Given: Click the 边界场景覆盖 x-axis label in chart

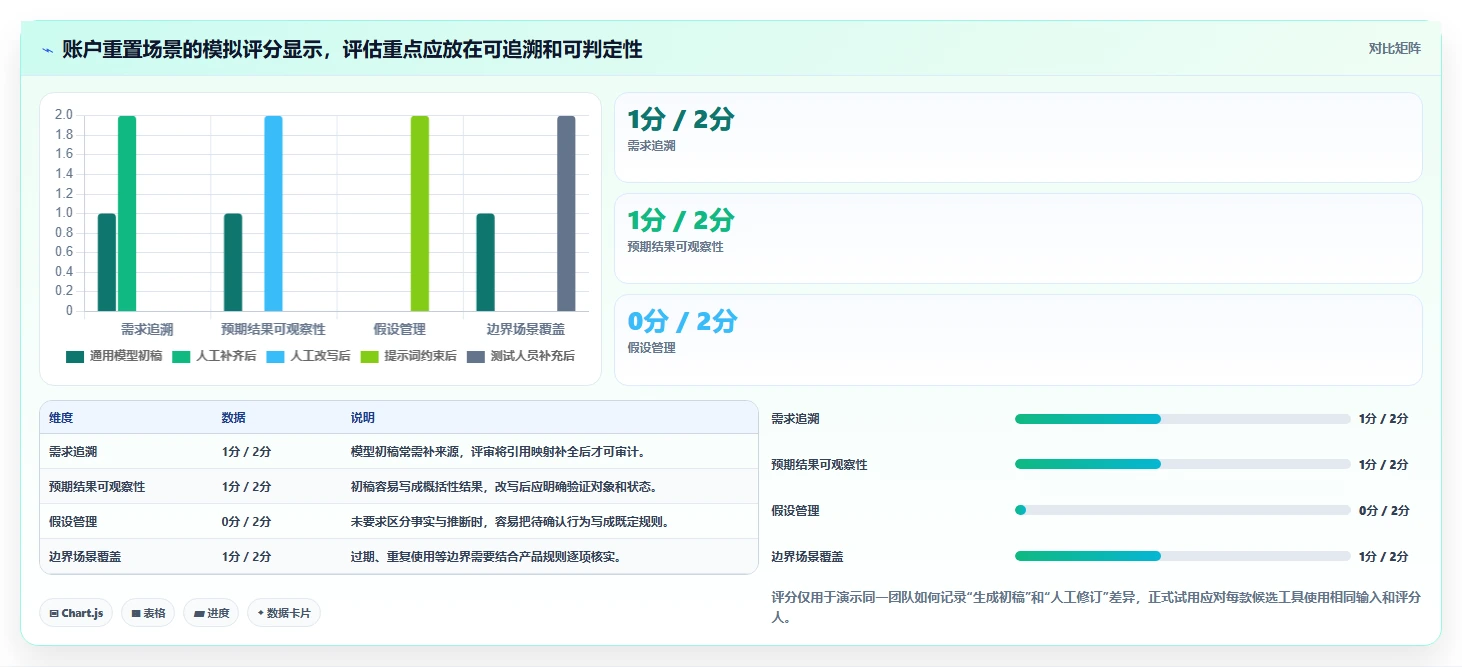Looking at the screenshot, I should tap(526, 329).
